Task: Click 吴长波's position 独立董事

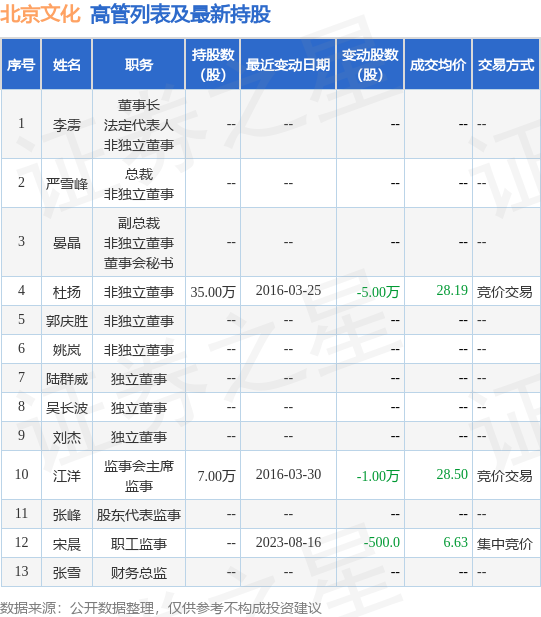Action: pyautogui.click(x=139, y=408)
